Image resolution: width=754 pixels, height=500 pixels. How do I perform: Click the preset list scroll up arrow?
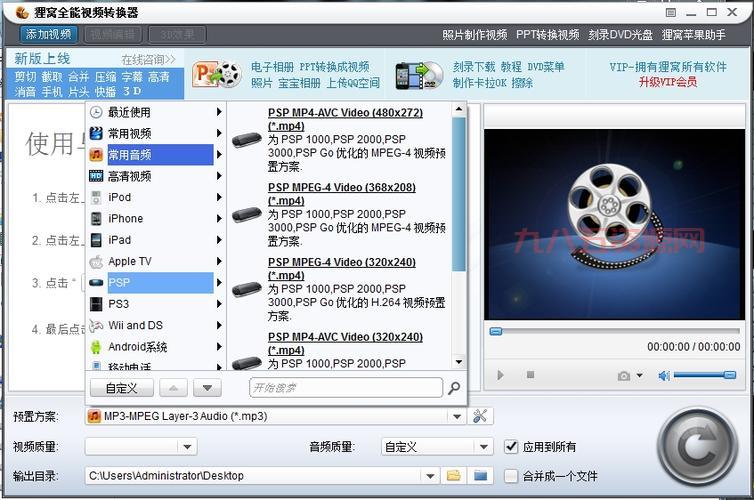[x=459, y=109]
